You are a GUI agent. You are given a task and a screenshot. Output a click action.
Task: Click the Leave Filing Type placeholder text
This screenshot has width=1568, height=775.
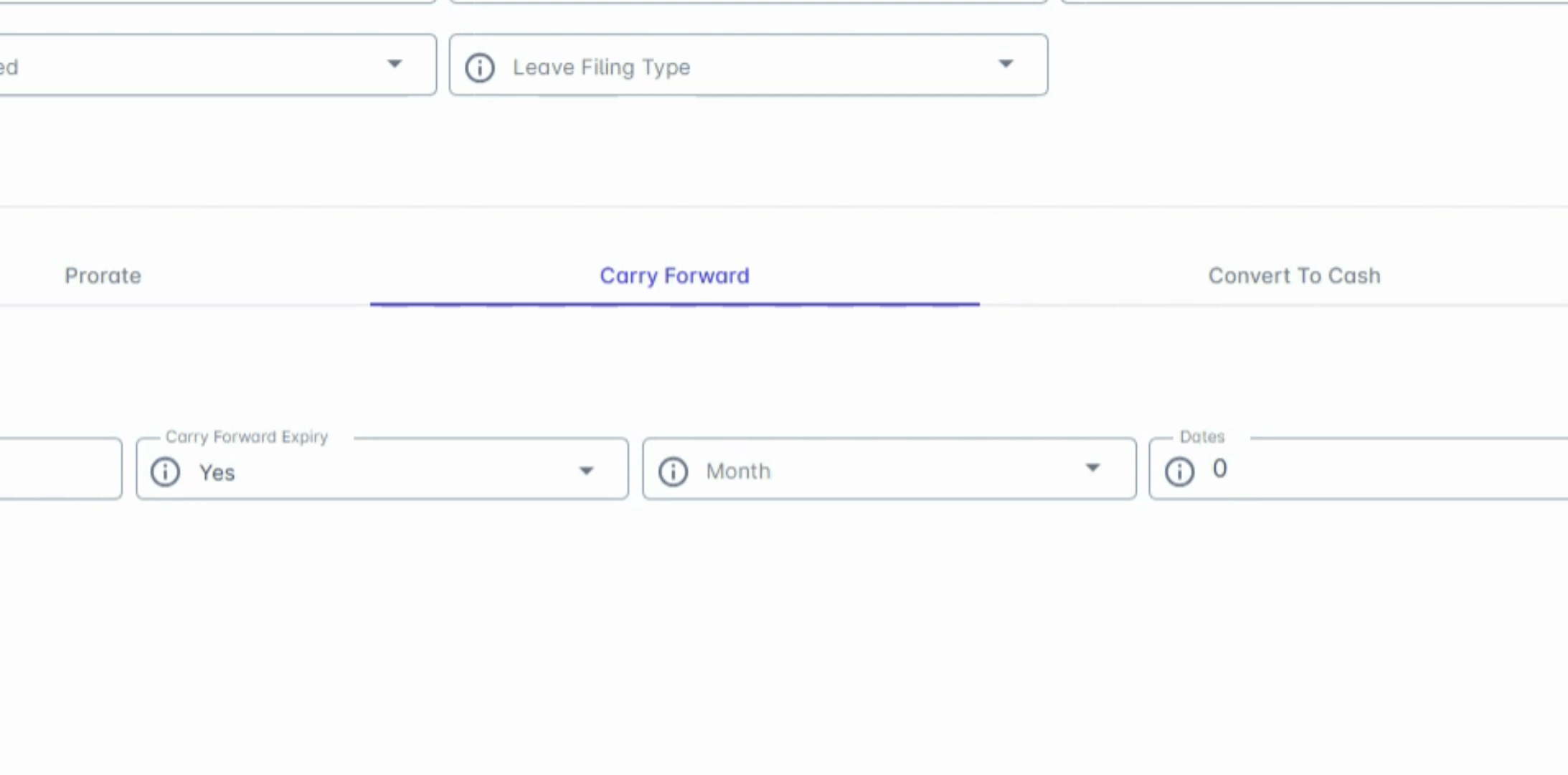pyautogui.click(x=601, y=67)
